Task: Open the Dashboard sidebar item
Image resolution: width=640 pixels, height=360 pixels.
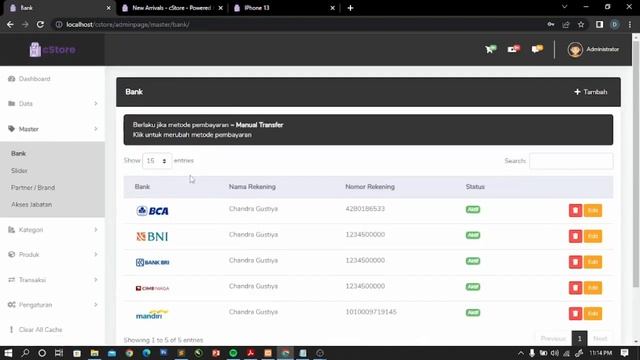Action: tap(52, 79)
